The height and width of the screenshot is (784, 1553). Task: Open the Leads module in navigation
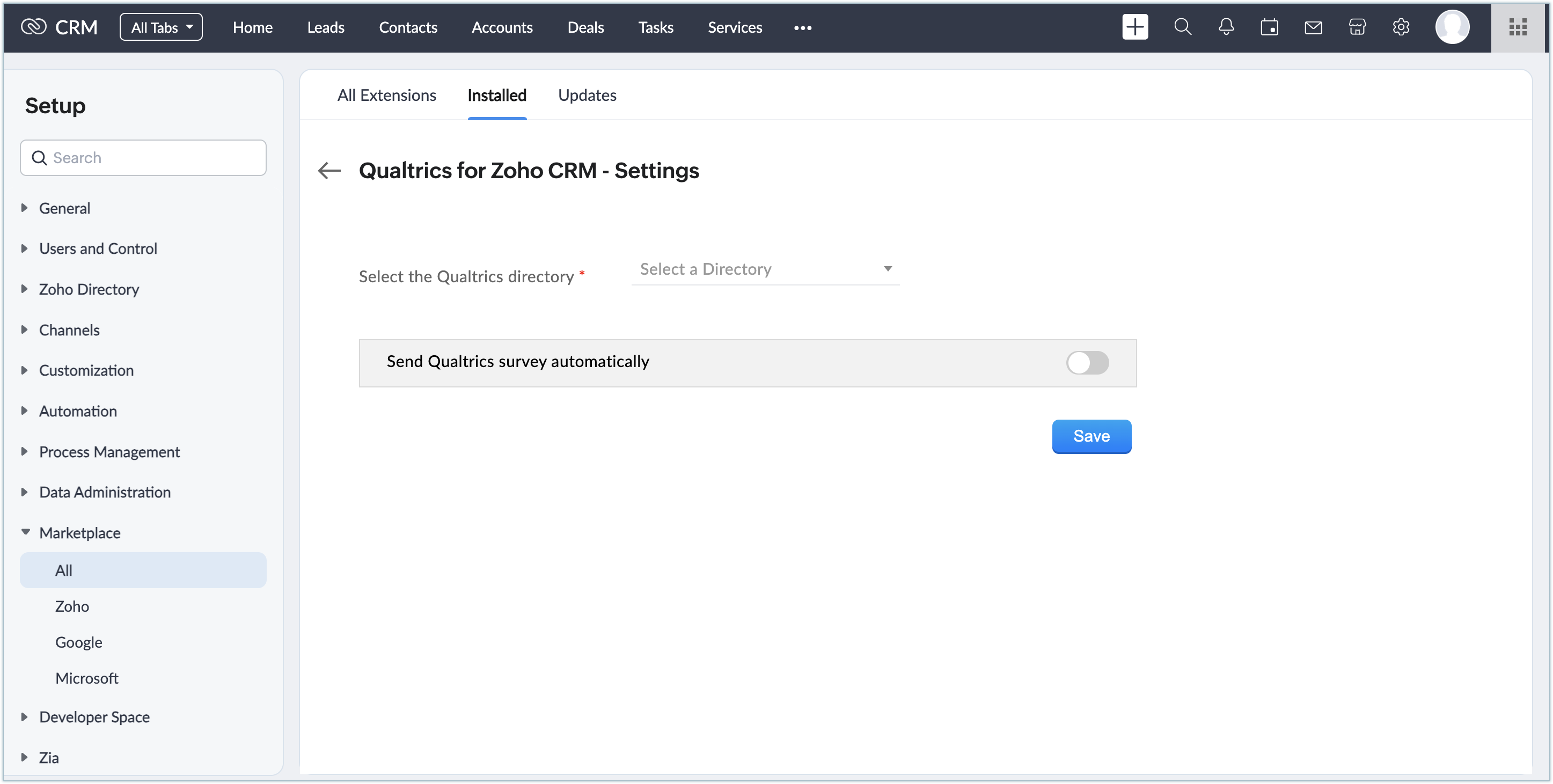[x=326, y=27]
